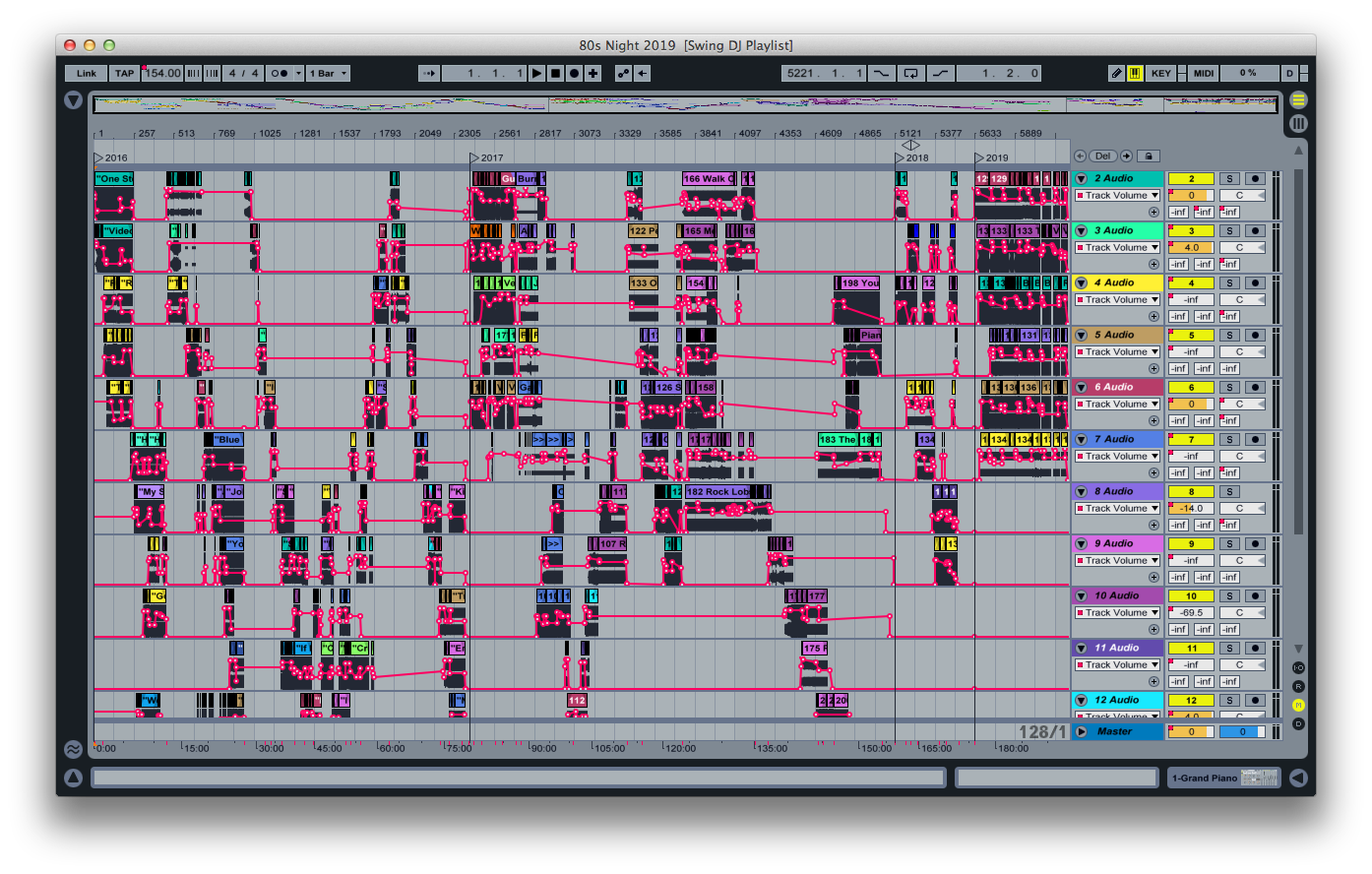Select the 2017 locator marker
Image resolution: width=1372 pixels, height=874 pixels.
coord(486,157)
